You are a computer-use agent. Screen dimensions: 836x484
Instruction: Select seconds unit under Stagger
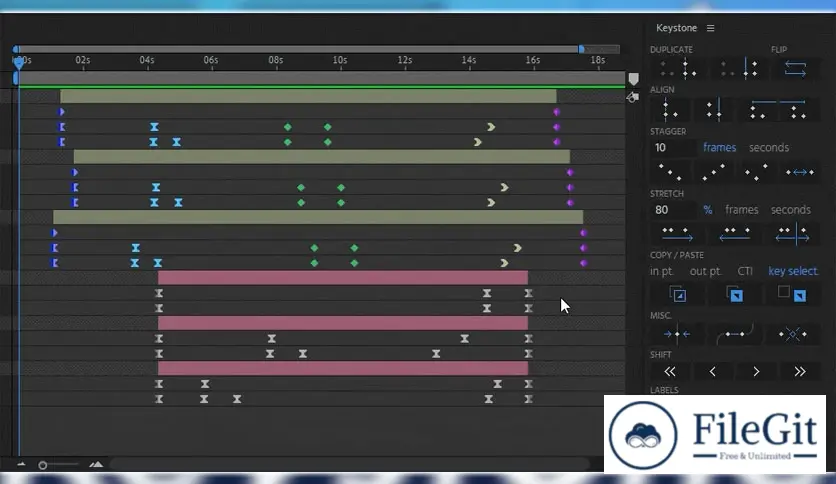pos(769,148)
